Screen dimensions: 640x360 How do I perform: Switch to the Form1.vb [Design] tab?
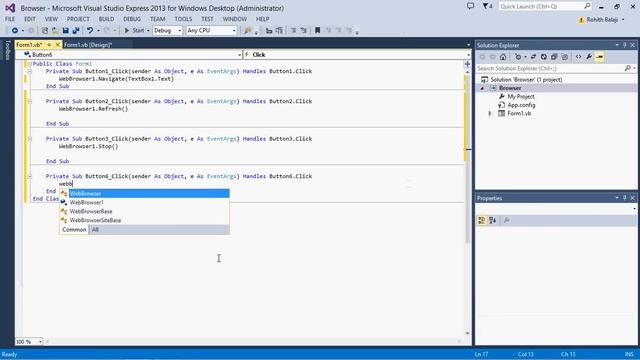coord(88,45)
